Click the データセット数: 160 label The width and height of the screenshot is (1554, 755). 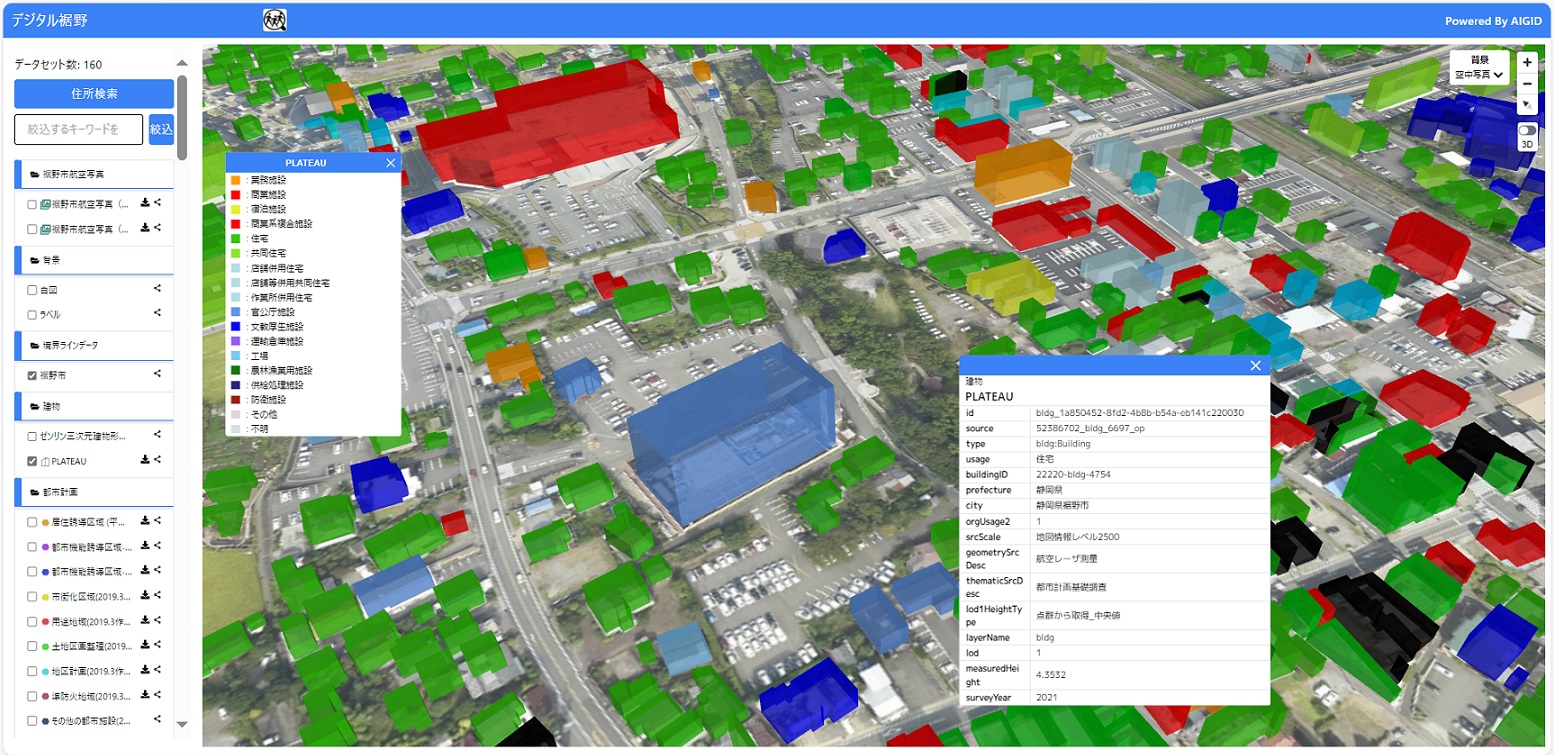click(x=58, y=64)
